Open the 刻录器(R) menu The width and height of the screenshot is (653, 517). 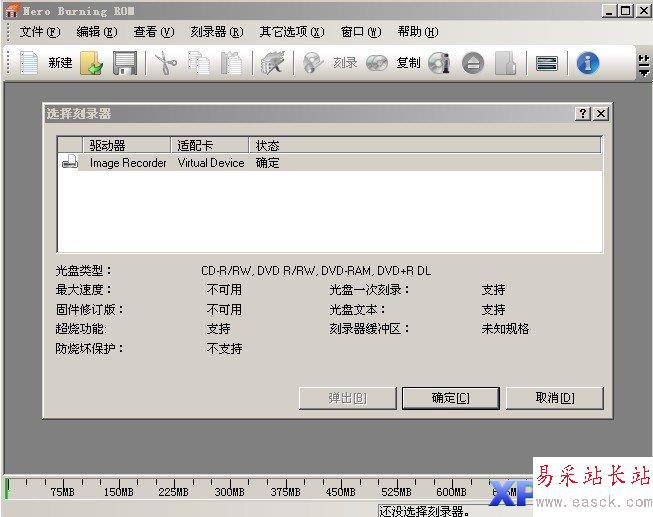tap(217, 32)
